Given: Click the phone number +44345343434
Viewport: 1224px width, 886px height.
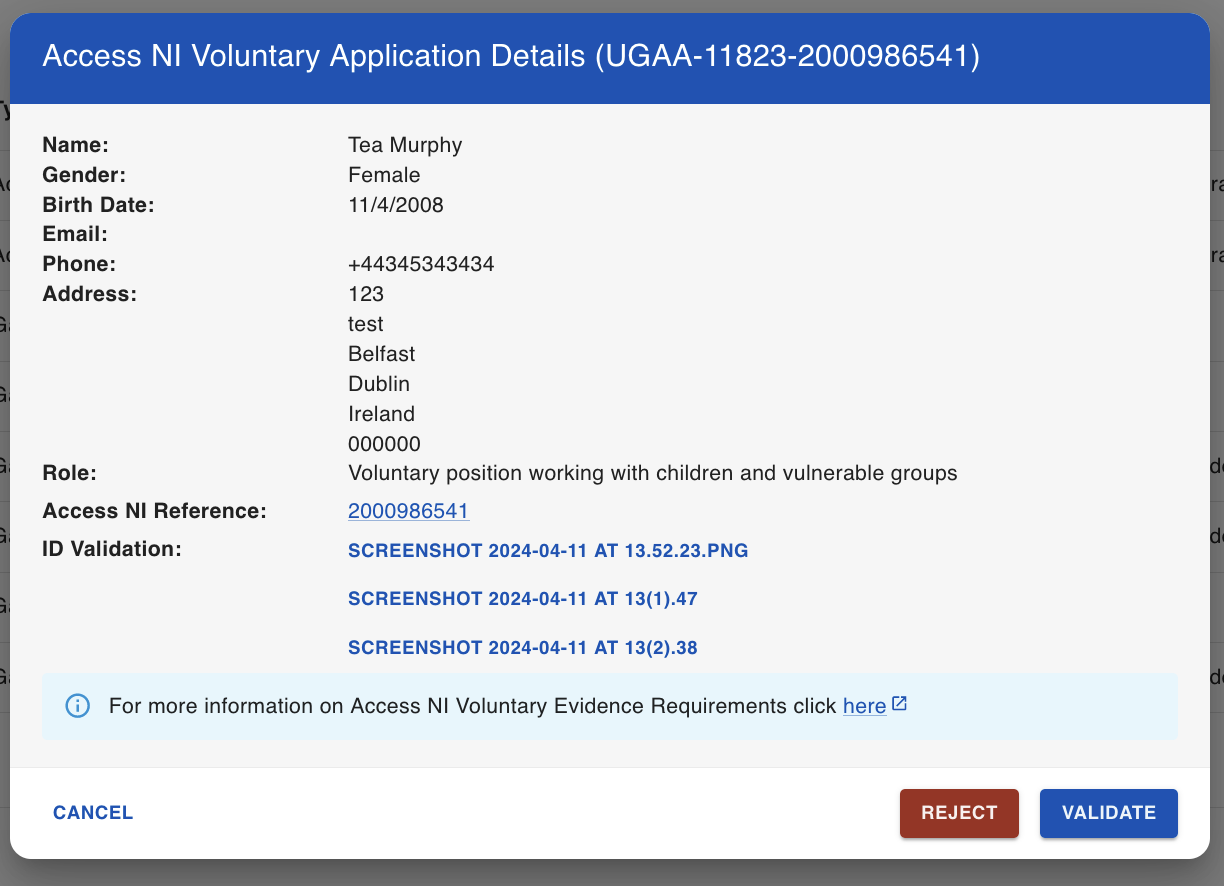Looking at the screenshot, I should pyautogui.click(x=421, y=265).
